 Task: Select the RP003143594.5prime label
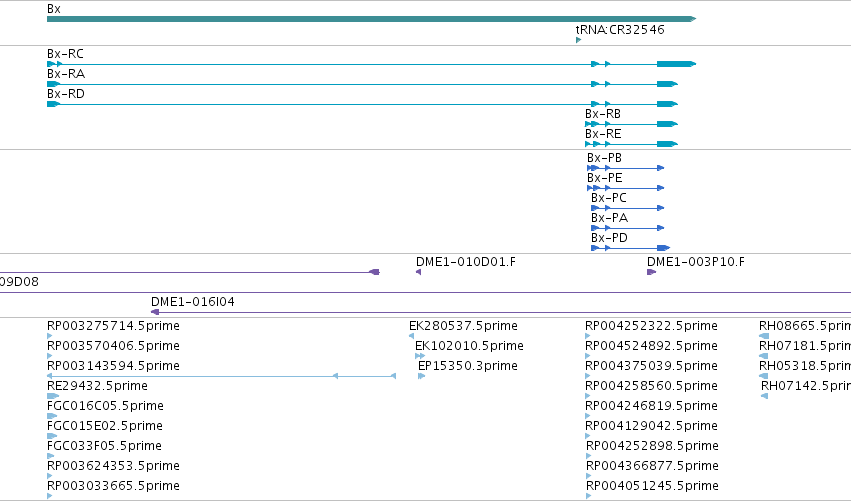[113, 366]
